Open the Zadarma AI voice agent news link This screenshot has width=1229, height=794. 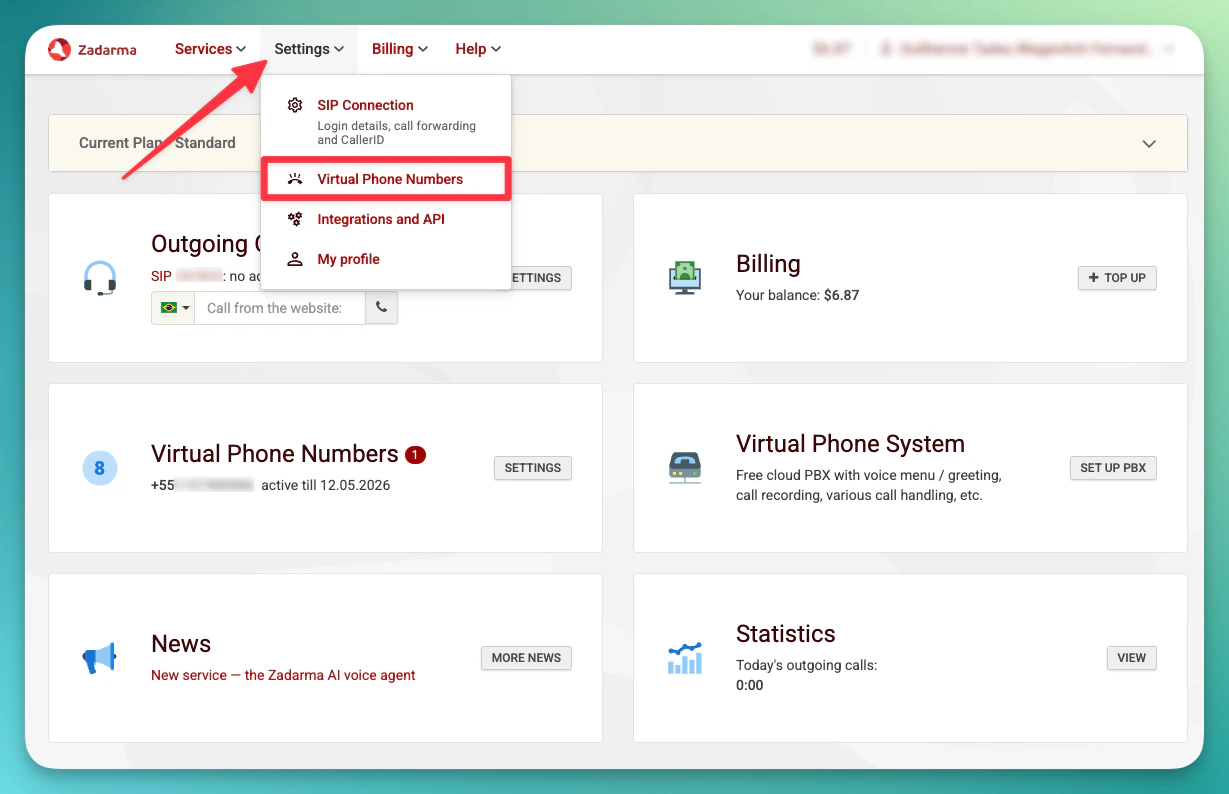(x=283, y=675)
